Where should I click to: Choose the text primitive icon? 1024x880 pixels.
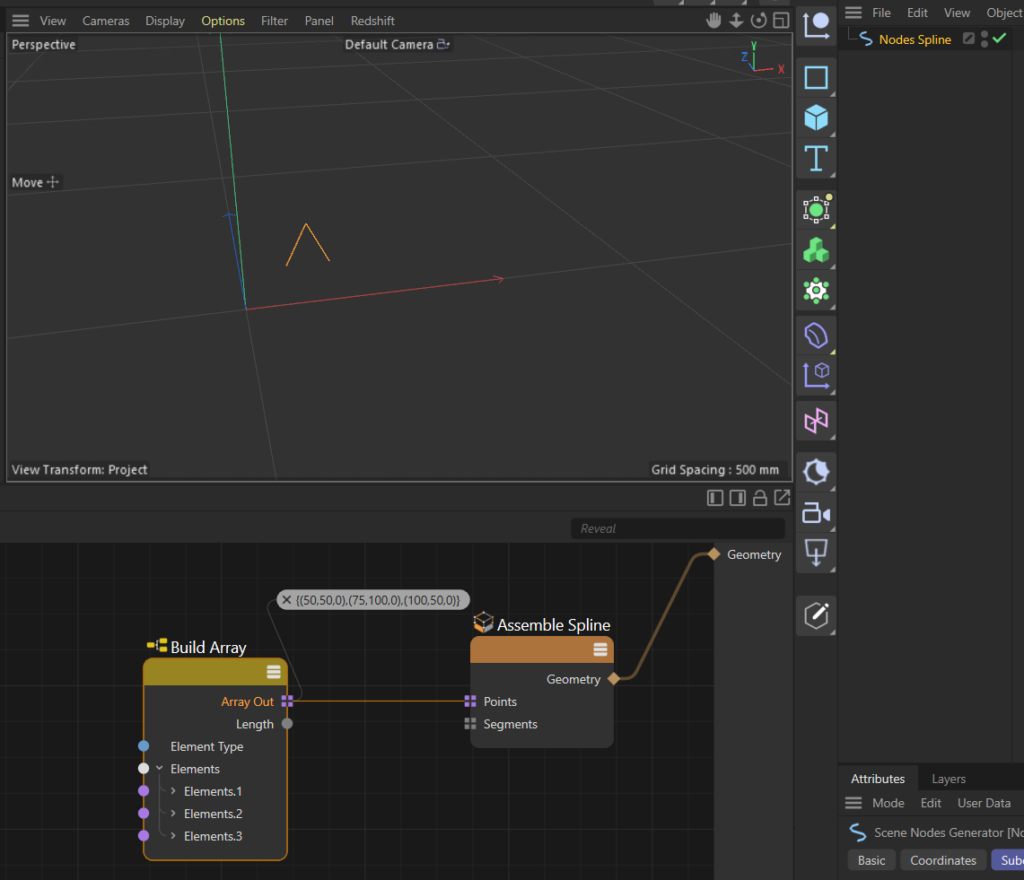pyautogui.click(x=815, y=157)
